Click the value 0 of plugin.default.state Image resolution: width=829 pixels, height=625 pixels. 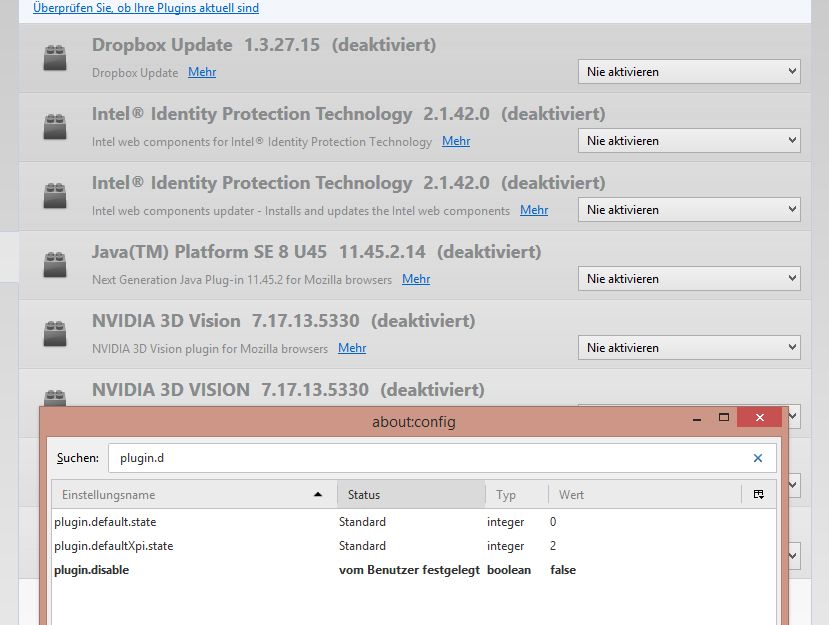[553, 522]
